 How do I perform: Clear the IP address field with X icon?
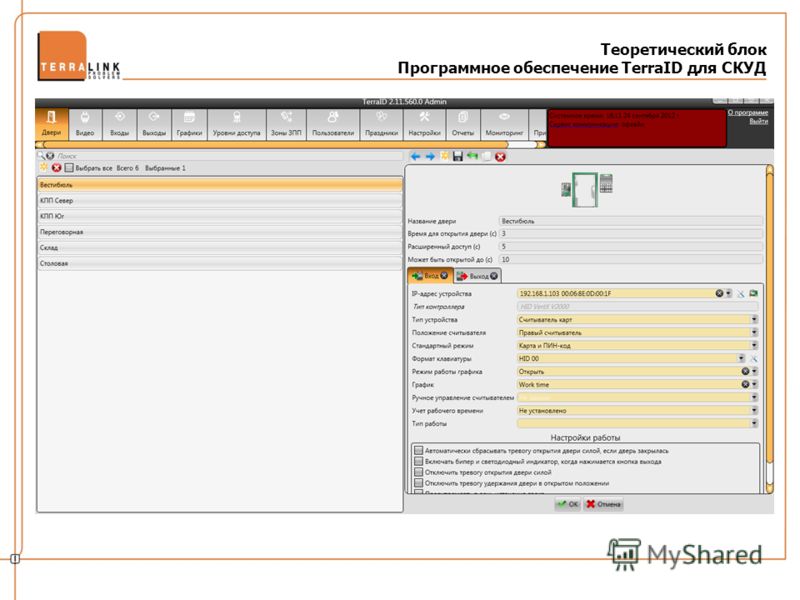[719, 293]
